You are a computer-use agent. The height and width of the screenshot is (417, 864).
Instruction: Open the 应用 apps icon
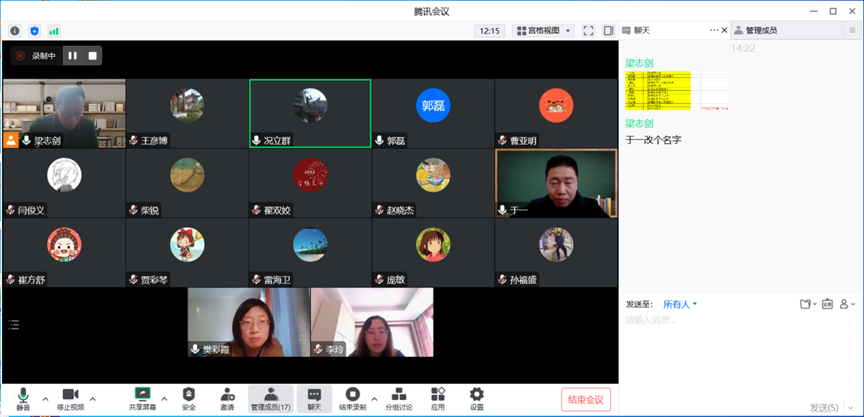(438, 399)
